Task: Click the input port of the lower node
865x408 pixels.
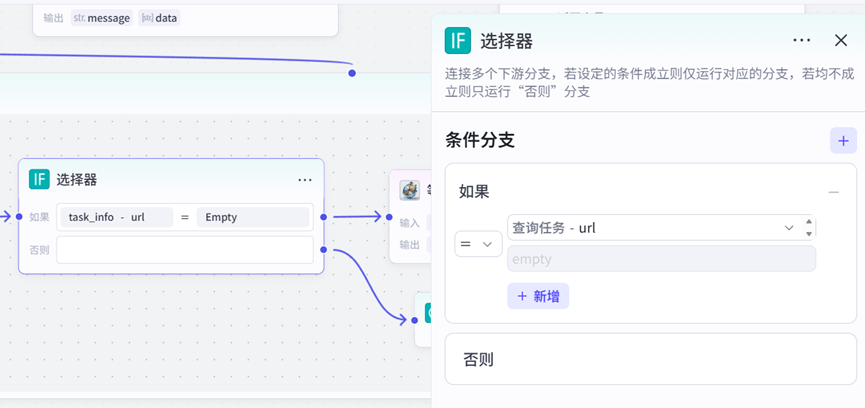Action: click(x=415, y=320)
